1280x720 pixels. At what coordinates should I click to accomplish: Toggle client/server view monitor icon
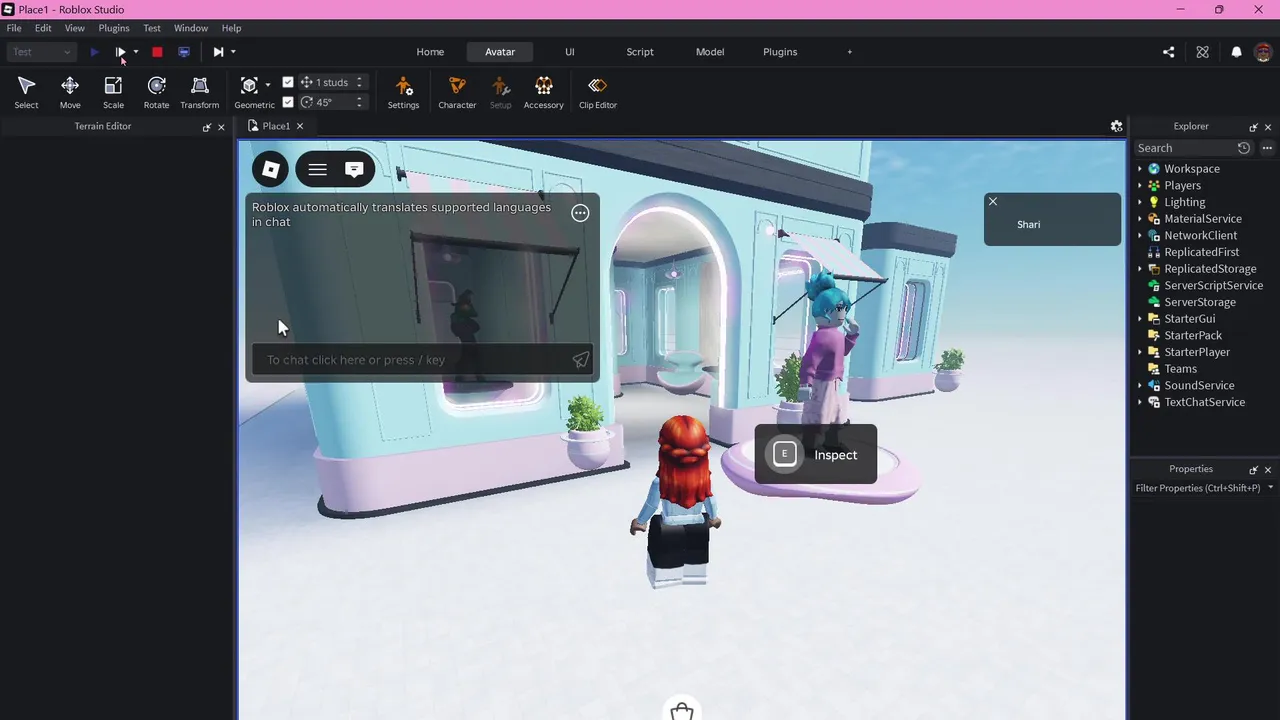point(184,52)
